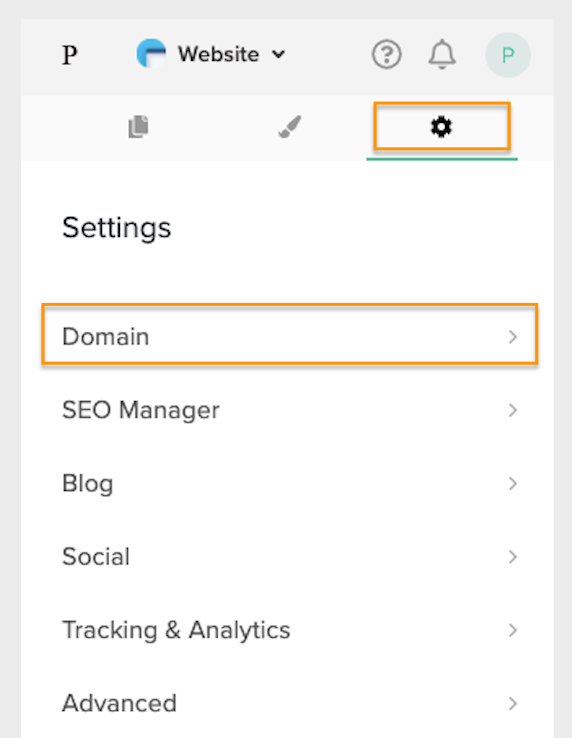Click the chevron next to Domain
Screen dimensions: 572x738
[x=513, y=337]
